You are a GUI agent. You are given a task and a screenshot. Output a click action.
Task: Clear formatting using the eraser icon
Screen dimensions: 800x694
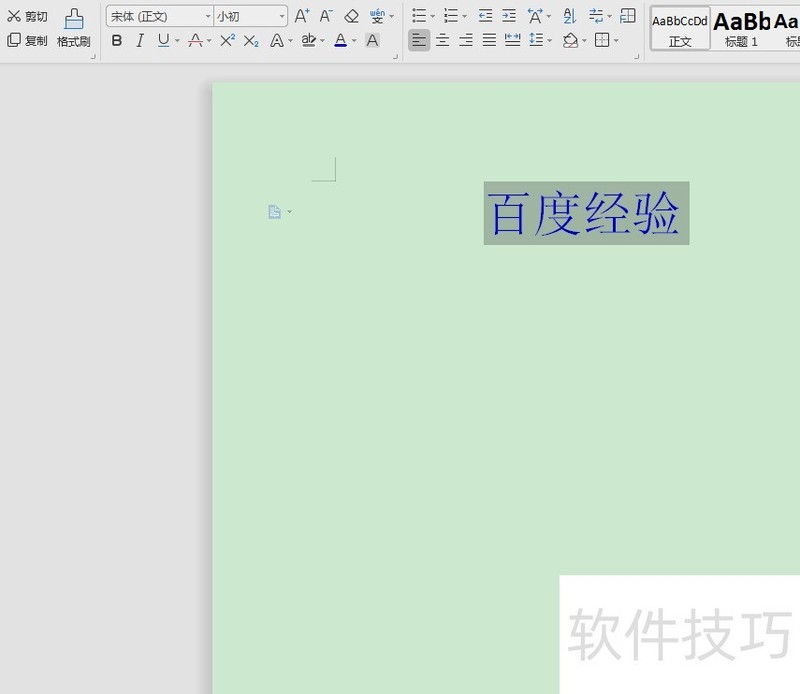point(352,16)
